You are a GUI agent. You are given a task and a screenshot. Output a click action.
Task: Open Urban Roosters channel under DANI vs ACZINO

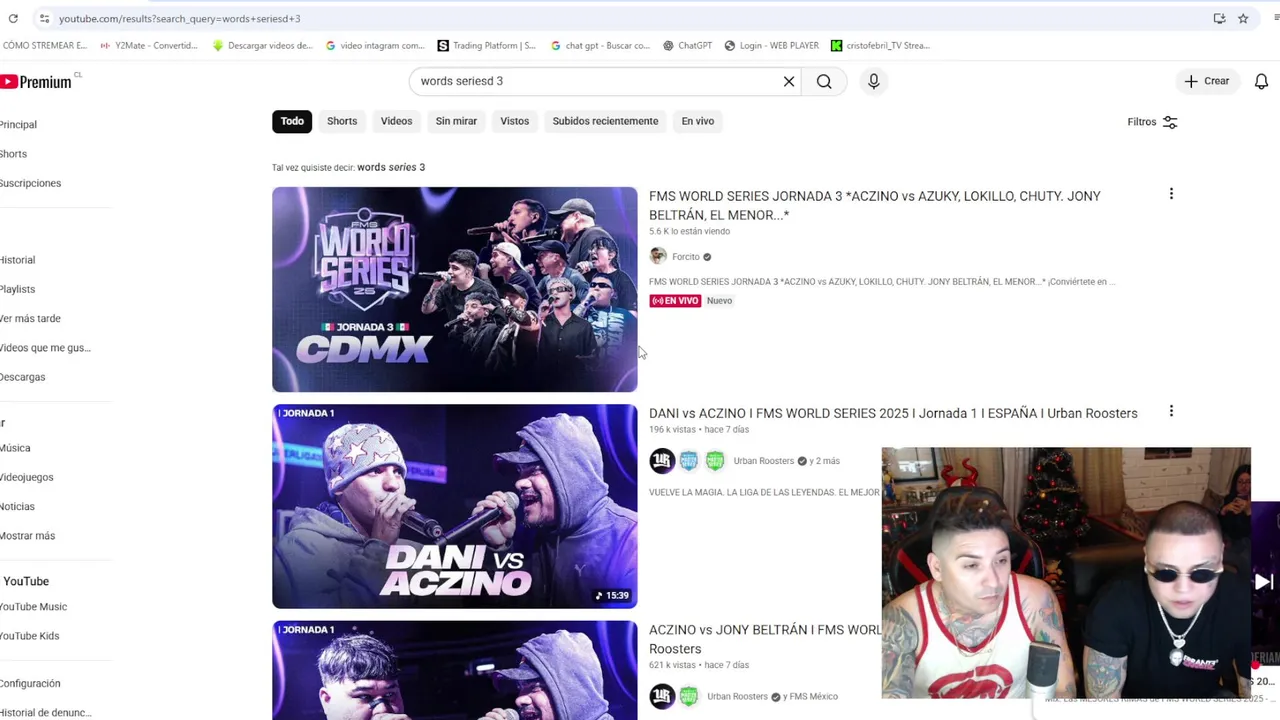coord(764,461)
